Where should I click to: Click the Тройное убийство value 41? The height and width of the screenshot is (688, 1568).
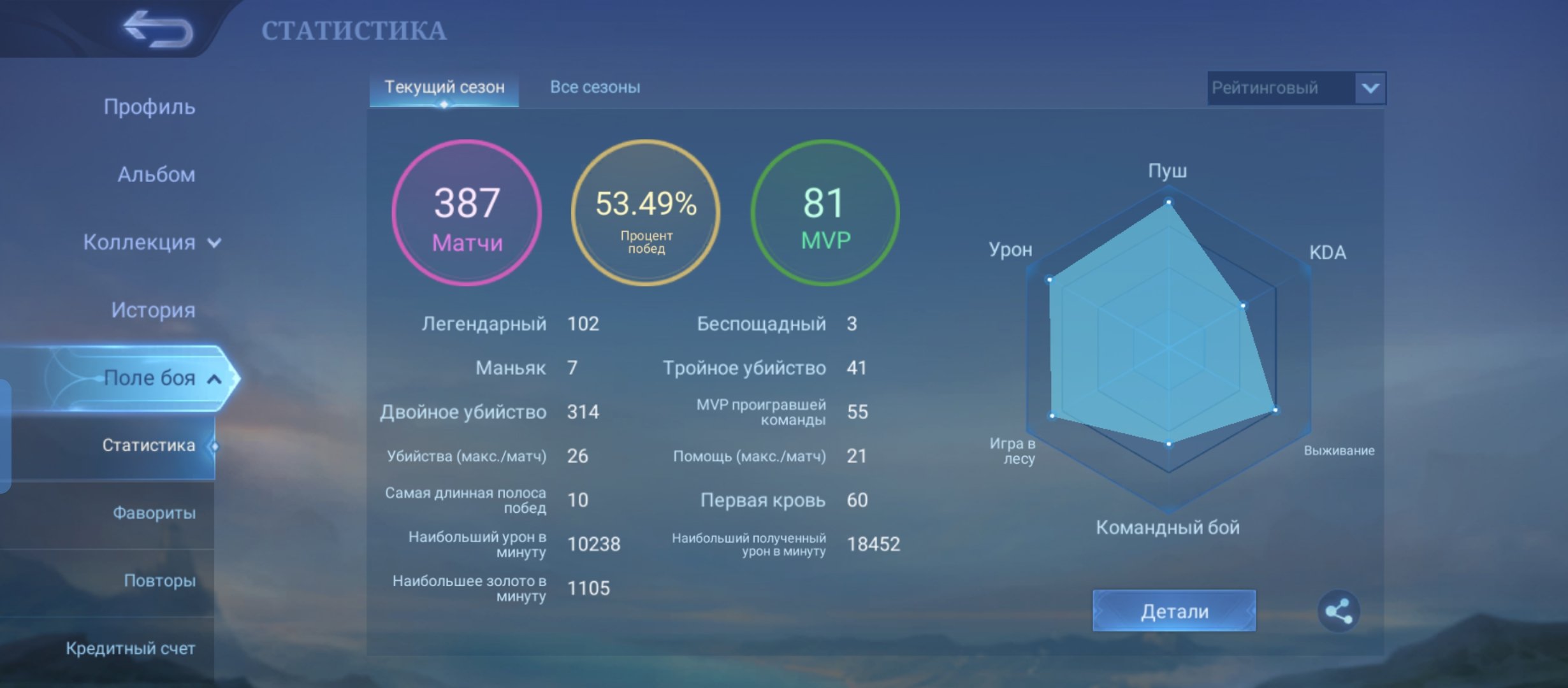coord(857,368)
